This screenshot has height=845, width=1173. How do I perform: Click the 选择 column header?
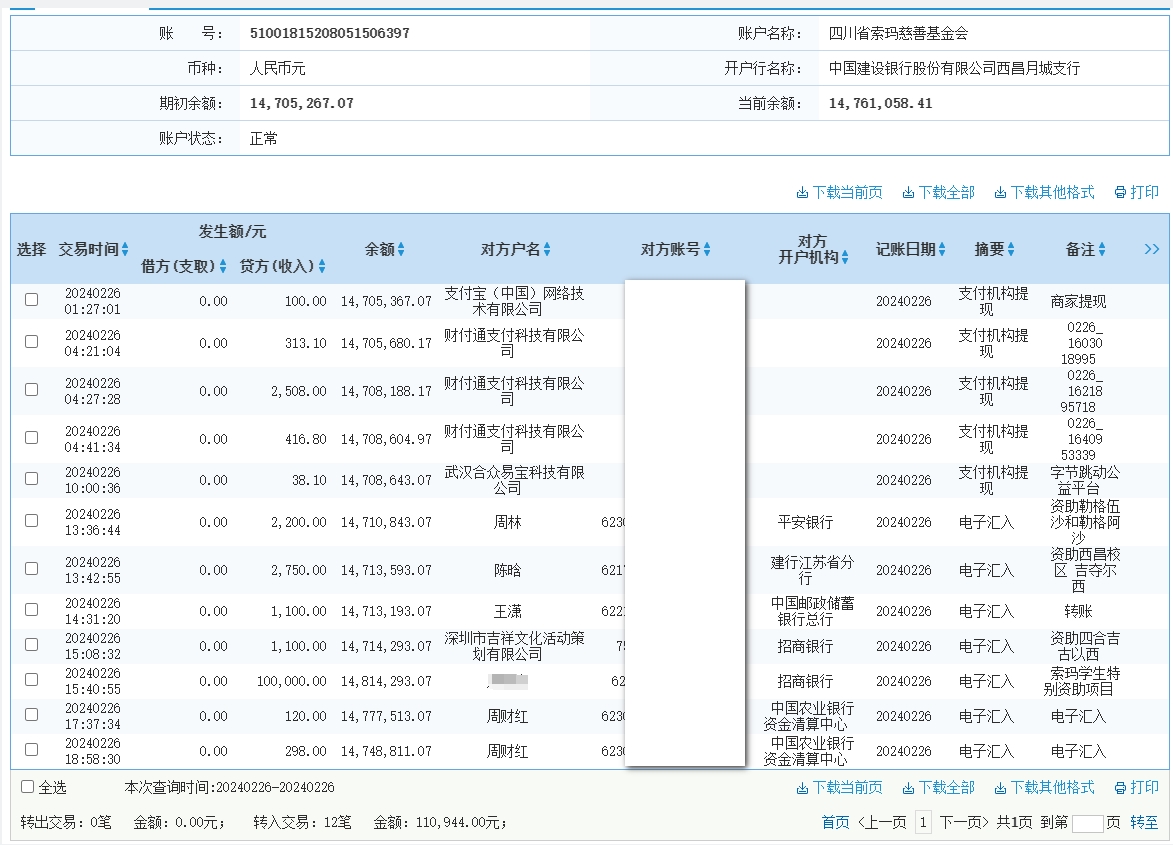31,249
